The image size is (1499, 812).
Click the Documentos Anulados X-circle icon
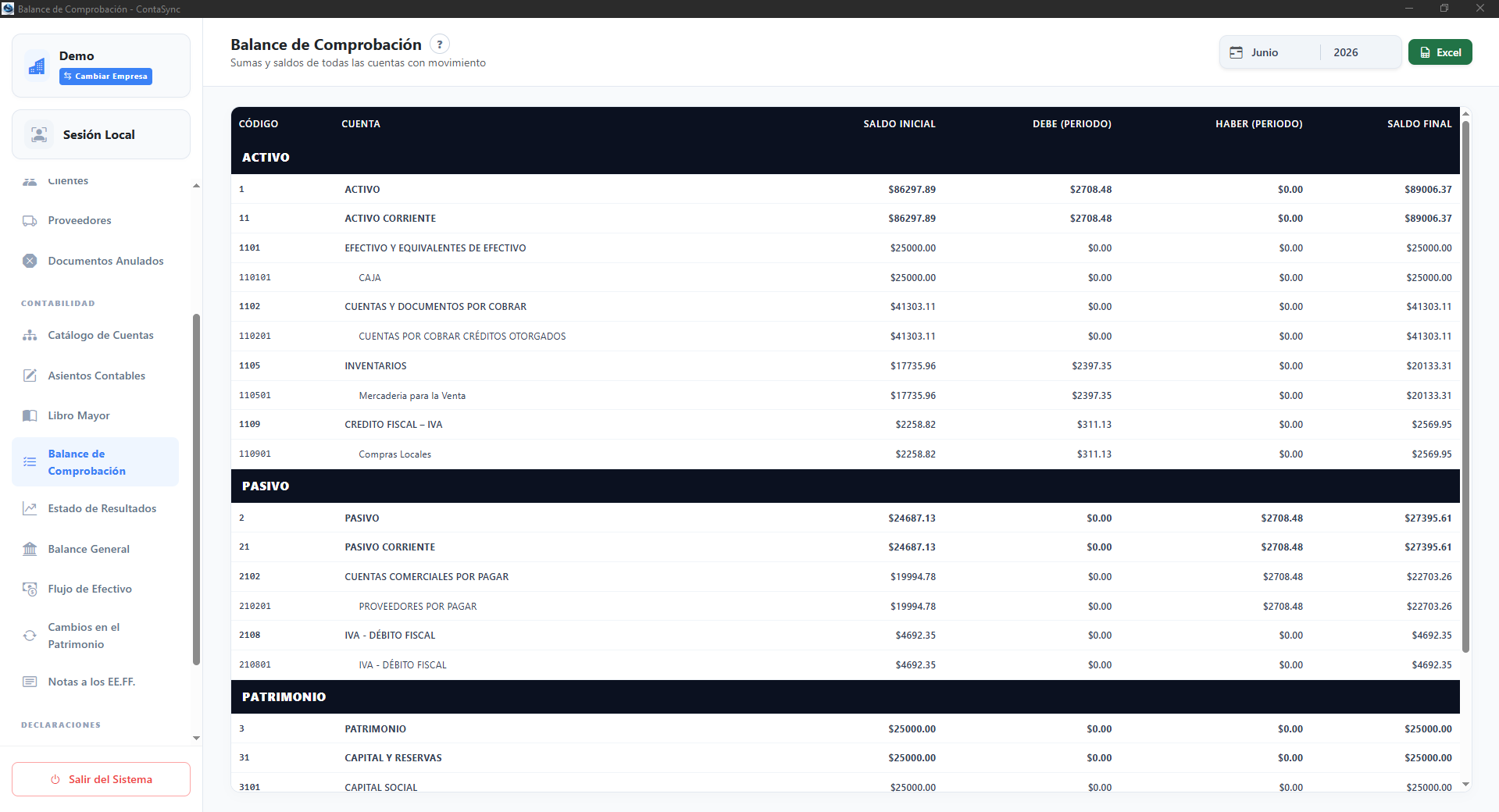tap(30, 261)
